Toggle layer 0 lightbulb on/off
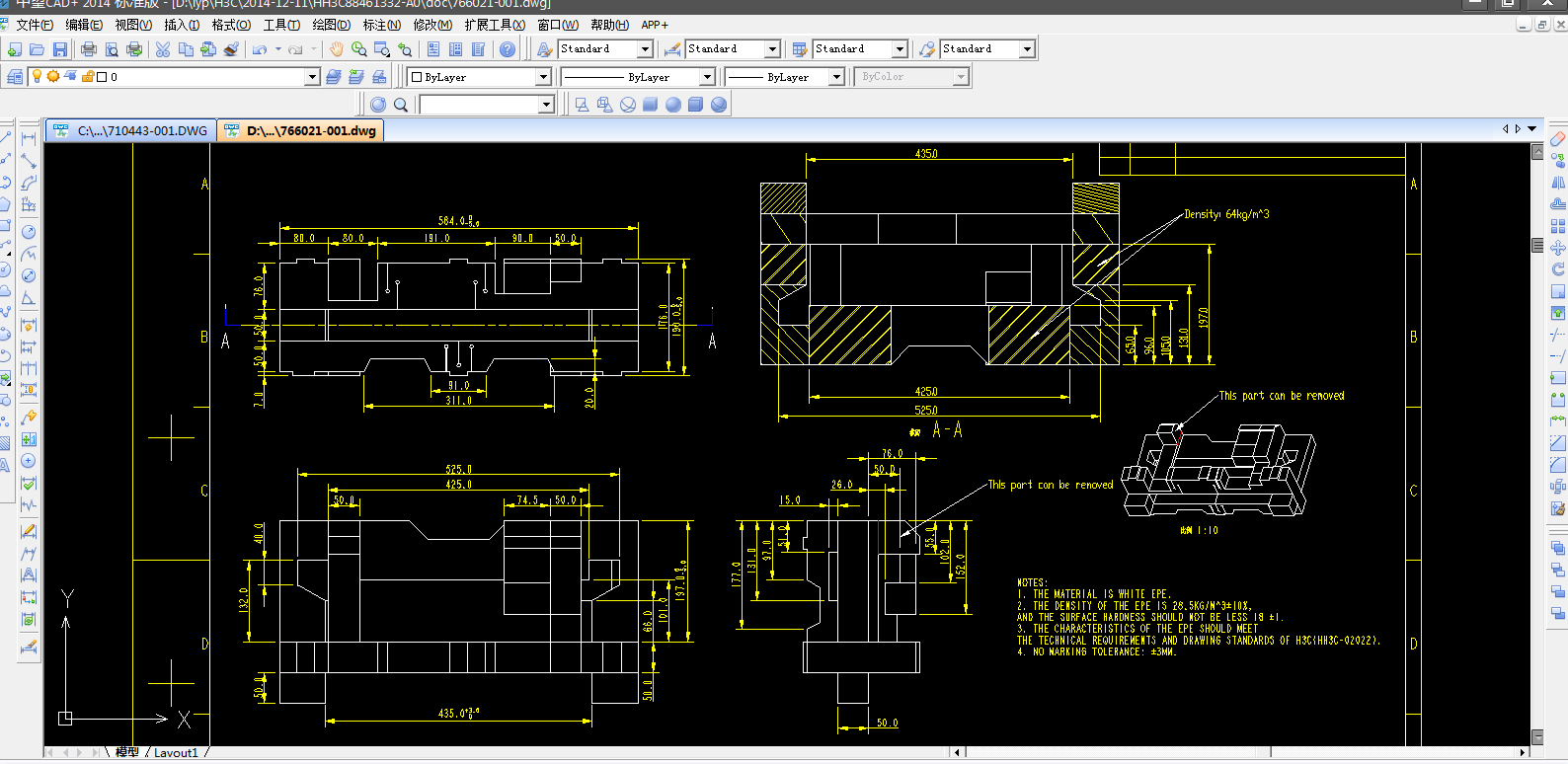The image size is (1568, 764). [x=37, y=77]
